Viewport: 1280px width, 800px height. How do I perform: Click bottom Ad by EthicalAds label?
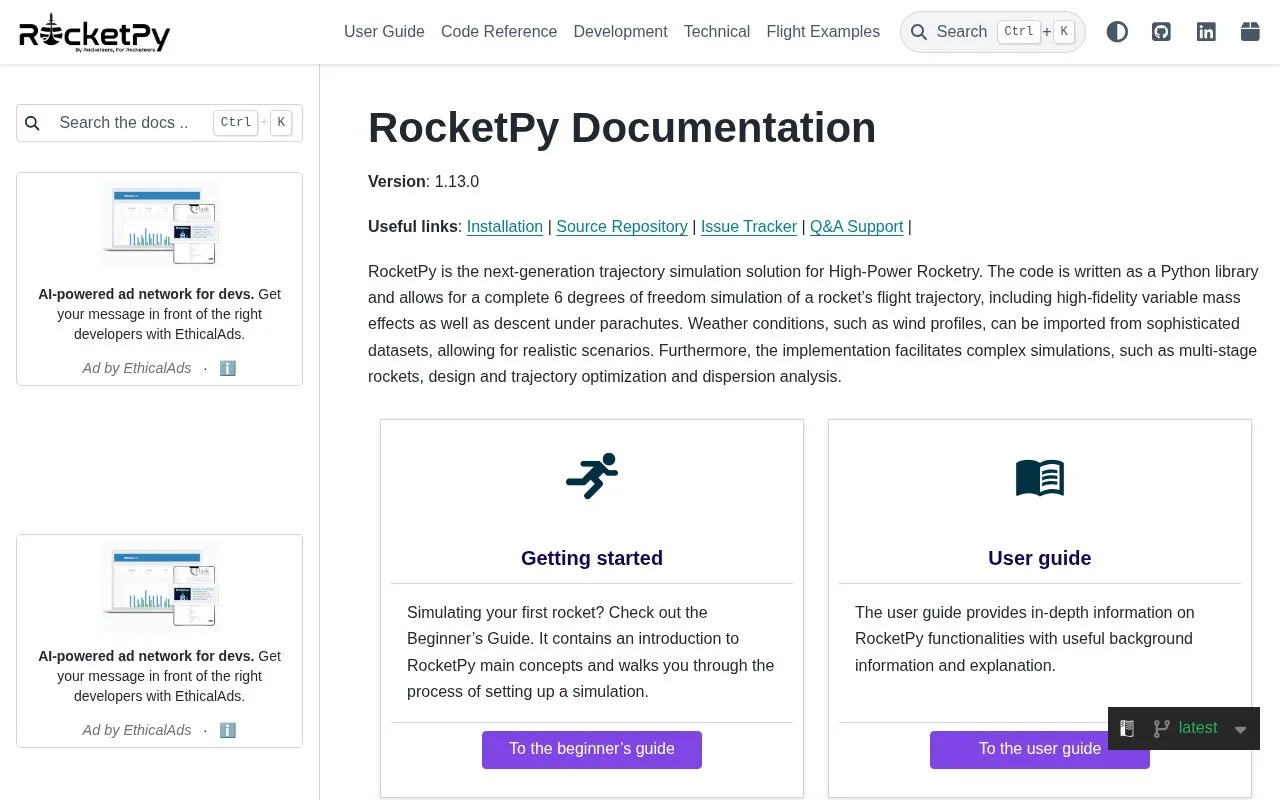tap(137, 730)
